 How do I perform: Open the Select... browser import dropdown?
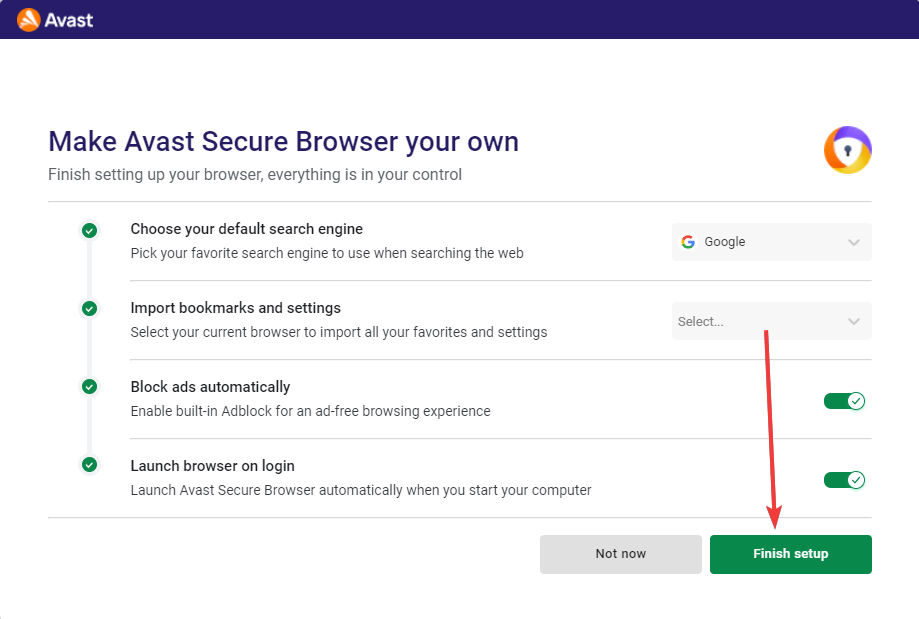771,321
